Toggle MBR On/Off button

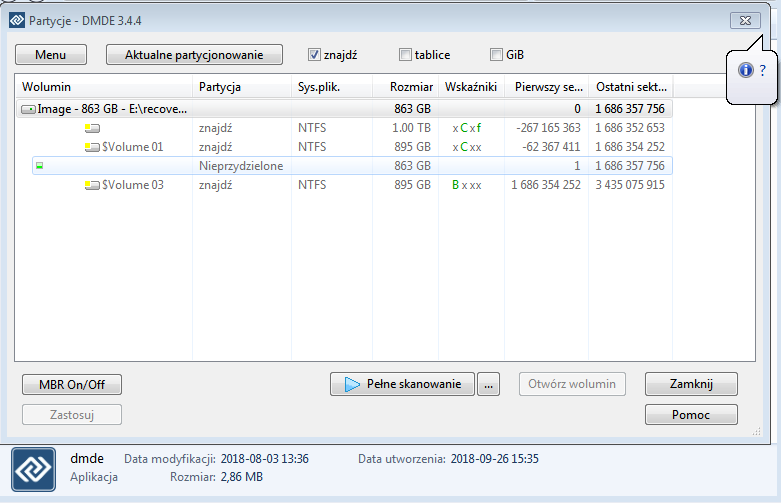pyautogui.click(x=72, y=384)
